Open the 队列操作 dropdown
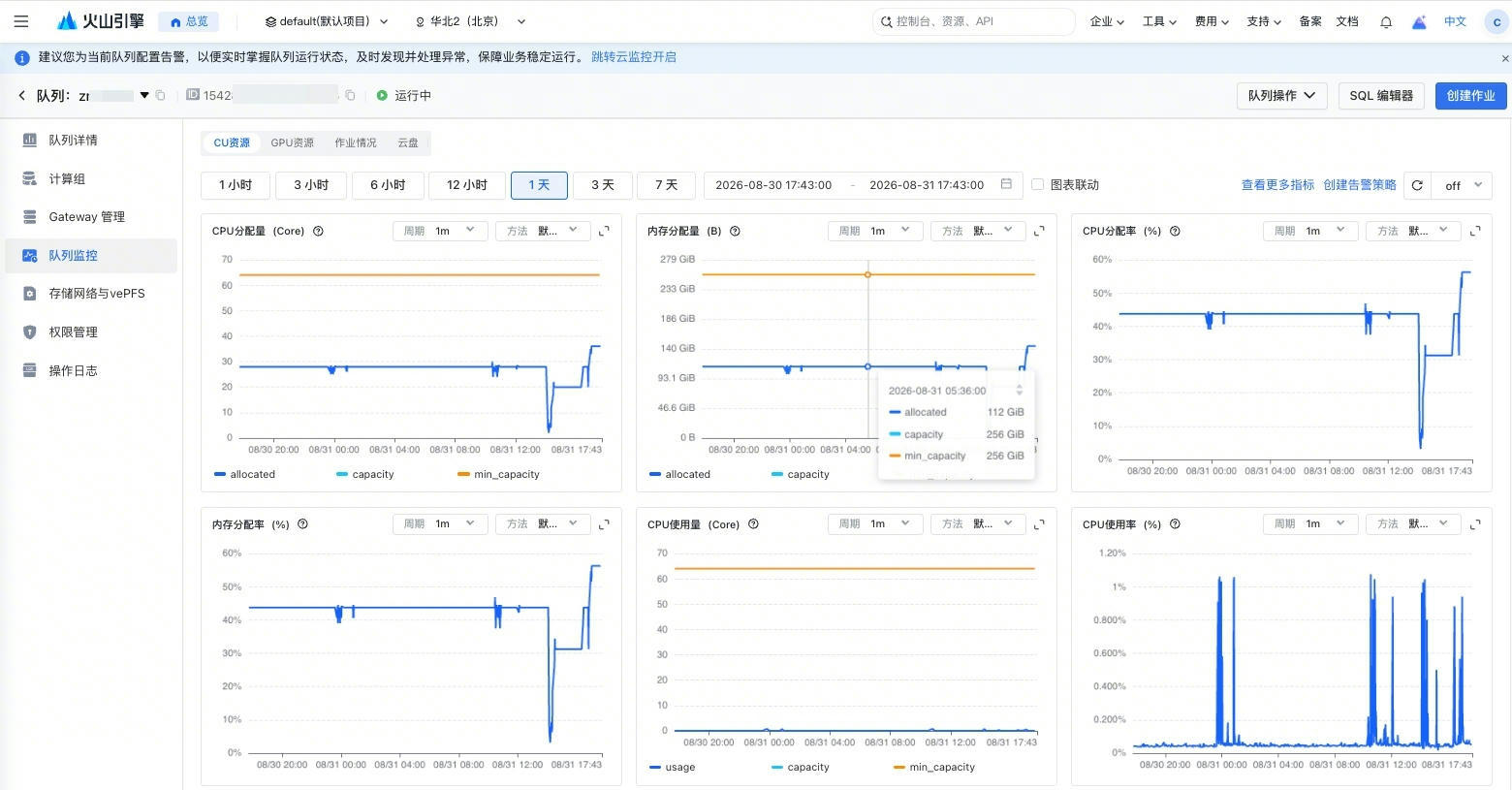Screen dimensions: 1512x790 [x=1281, y=96]
